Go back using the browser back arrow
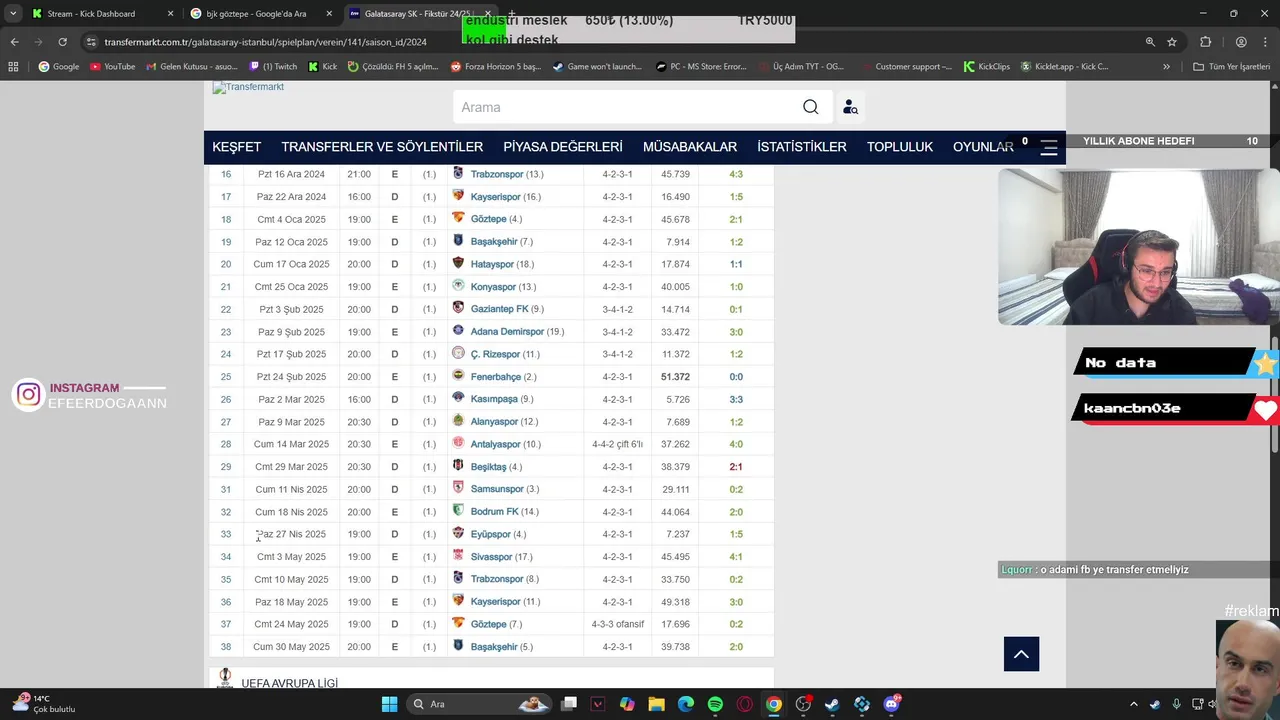 (x=14, y=42)
